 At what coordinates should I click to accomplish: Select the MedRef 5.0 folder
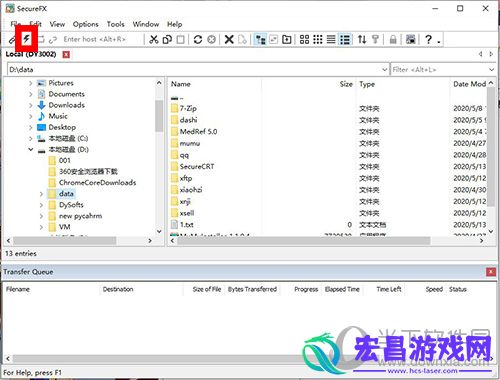pyautogui.click(x=198, y=132)
